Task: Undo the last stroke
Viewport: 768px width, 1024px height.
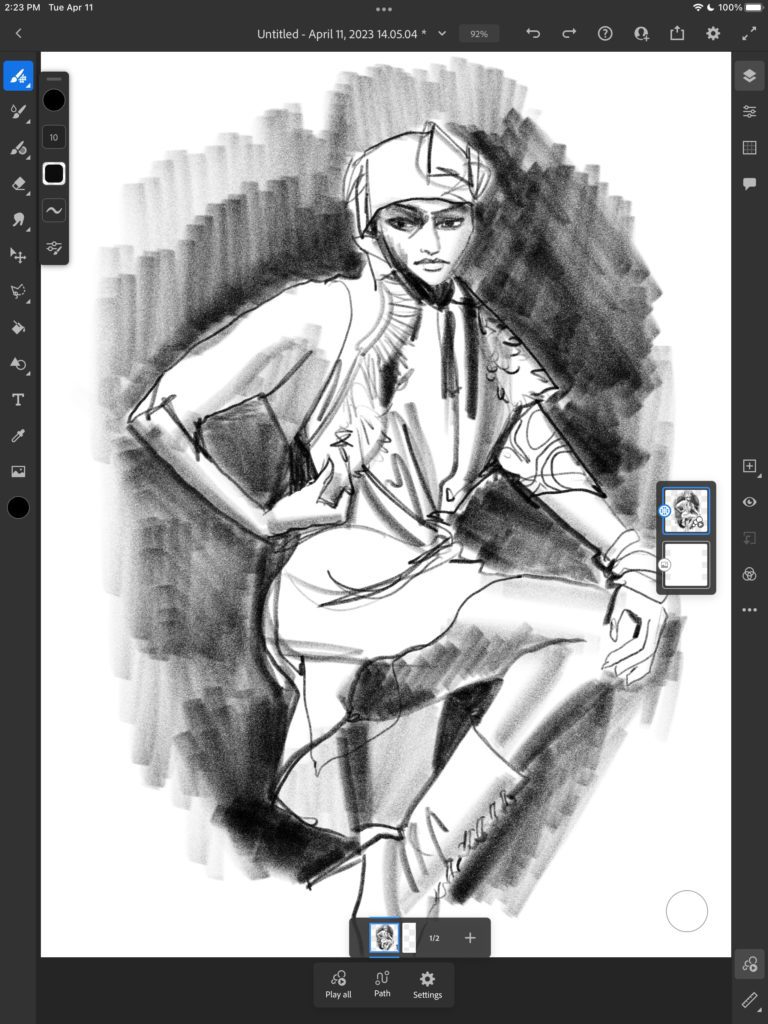Action: [x=533, y=33]
